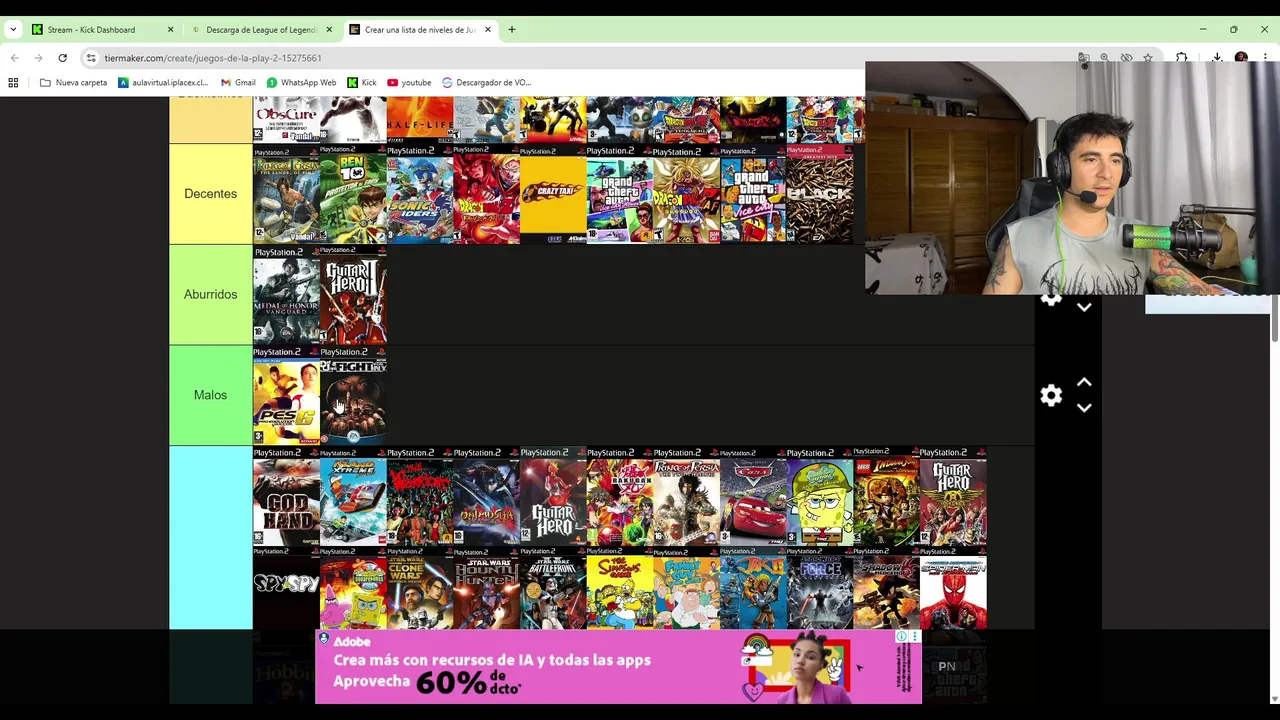This screenshot has height=720, width=1280.
Task: Select the Jak II cover
Action: (x=753, y=588)
